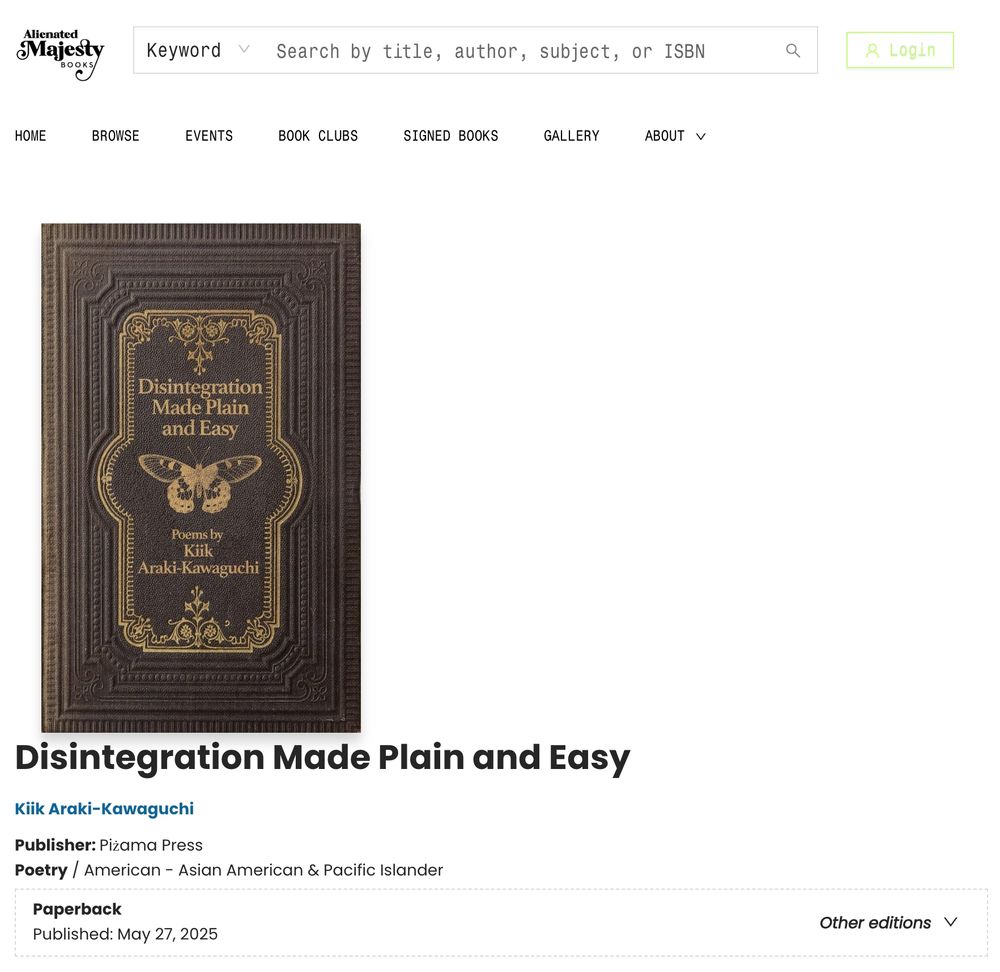Screen dimensions: 1000x972
Task: Open the Signed Books section
Action: click(450, 136)
